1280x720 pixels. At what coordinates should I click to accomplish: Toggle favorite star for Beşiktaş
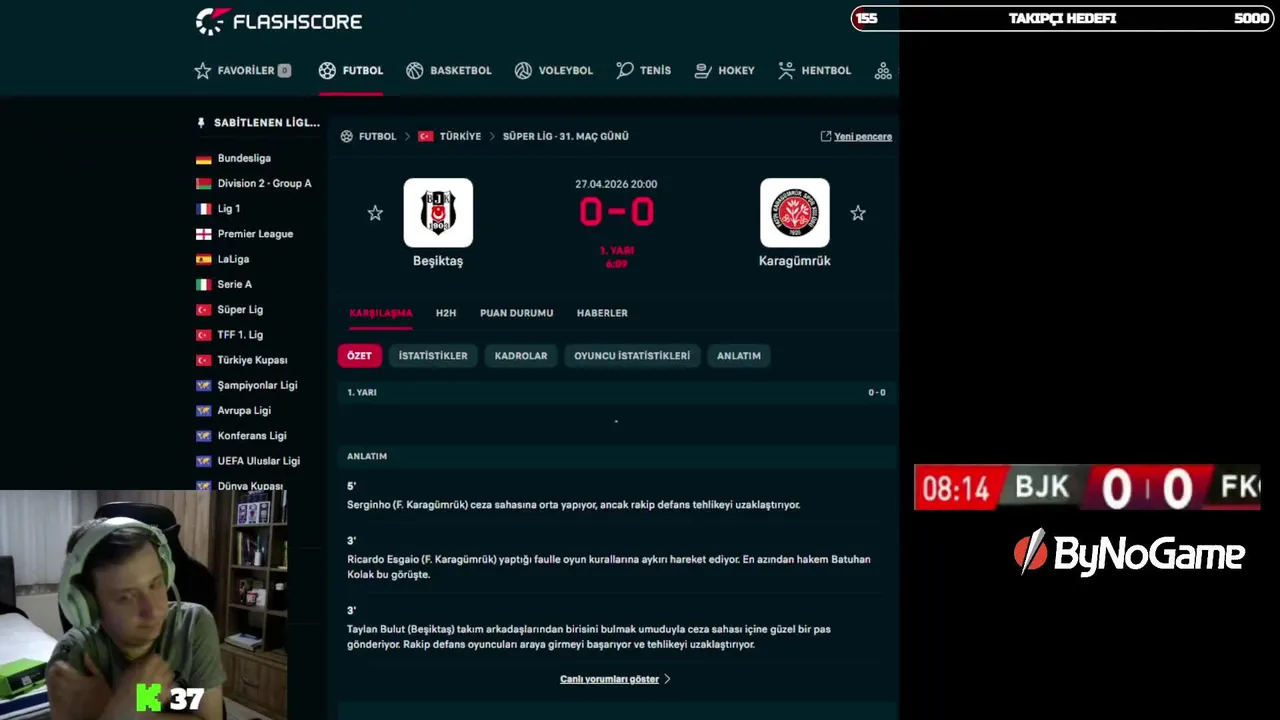point(375,213)
